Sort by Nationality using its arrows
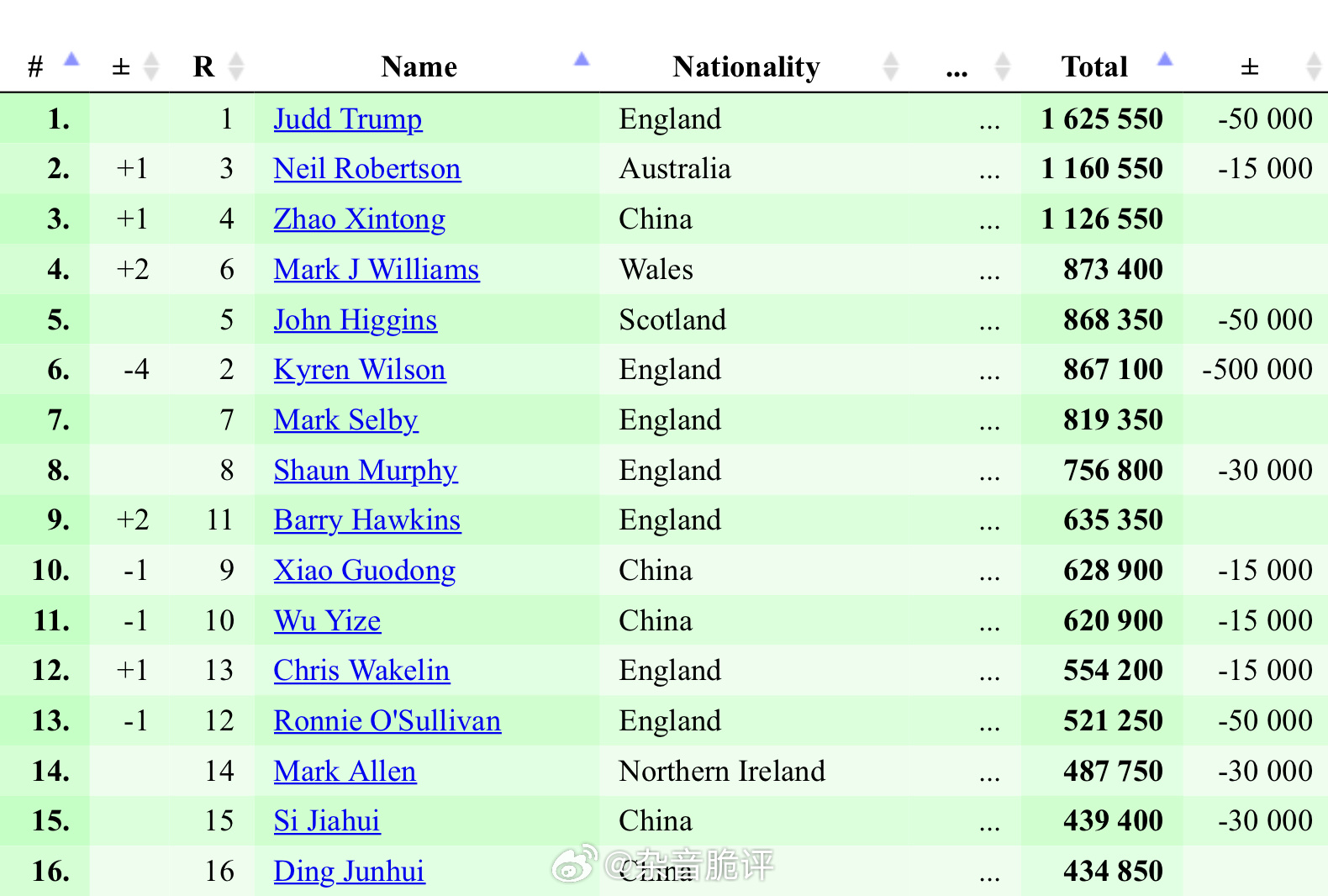1328x896 pixels. pos(891,66)
